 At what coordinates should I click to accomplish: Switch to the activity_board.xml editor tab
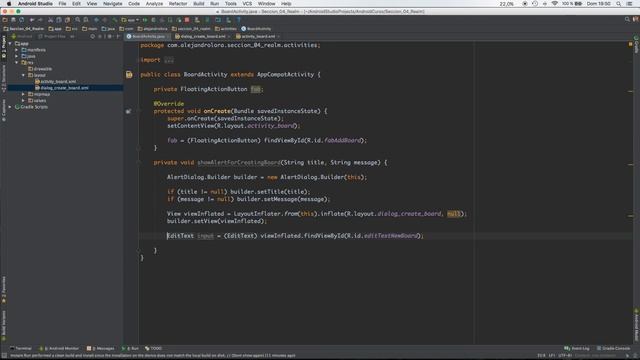(258, 36)
